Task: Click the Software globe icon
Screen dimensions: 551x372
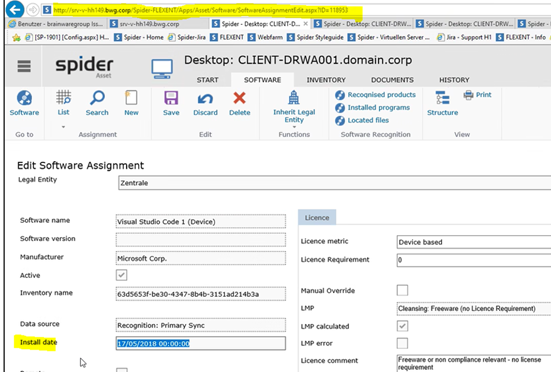Action: point(24,98)
